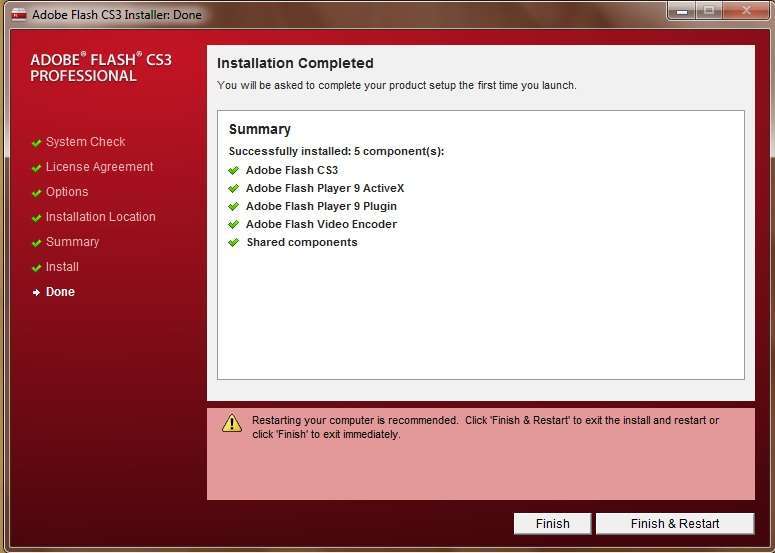
Task: Click the checkmark beside Adobe Flash Player 9 ActiveX
Action: 233,188
